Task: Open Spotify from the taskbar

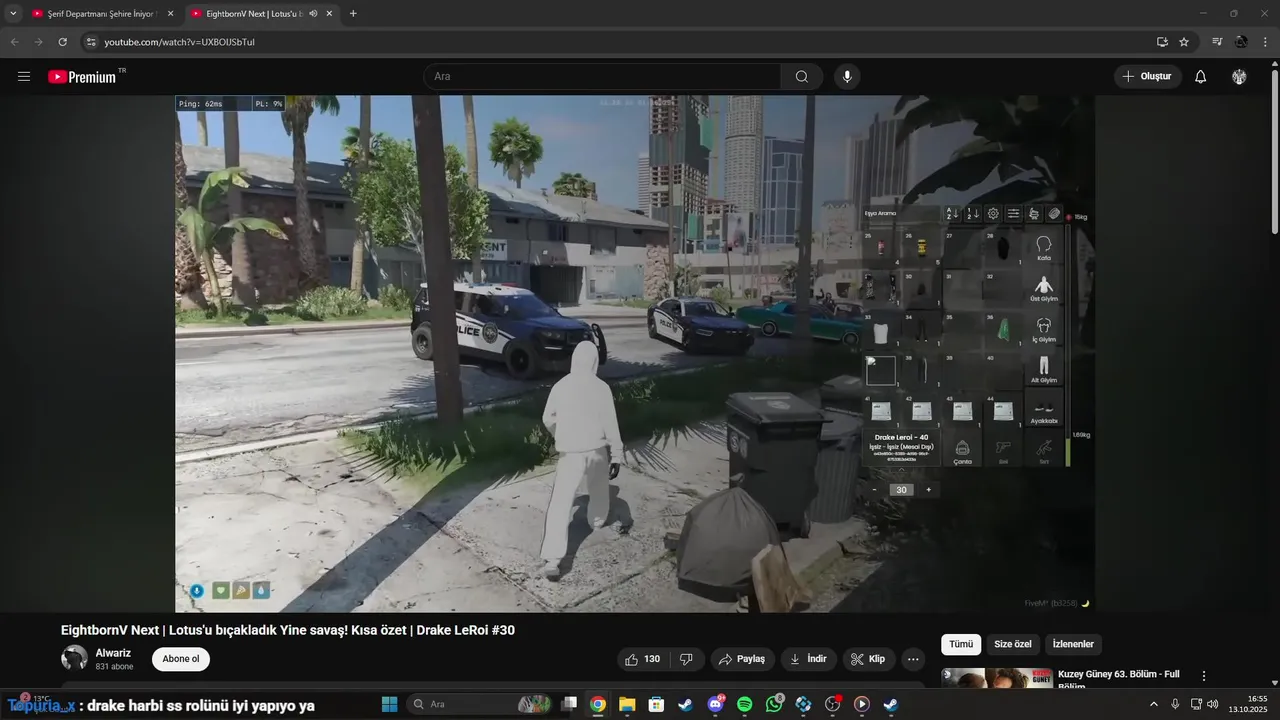Action: (x=744, y=704)
